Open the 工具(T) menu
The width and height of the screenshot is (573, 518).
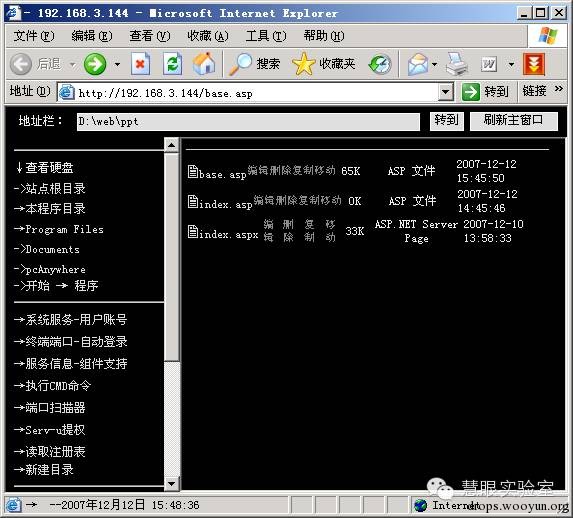point(266,36)
